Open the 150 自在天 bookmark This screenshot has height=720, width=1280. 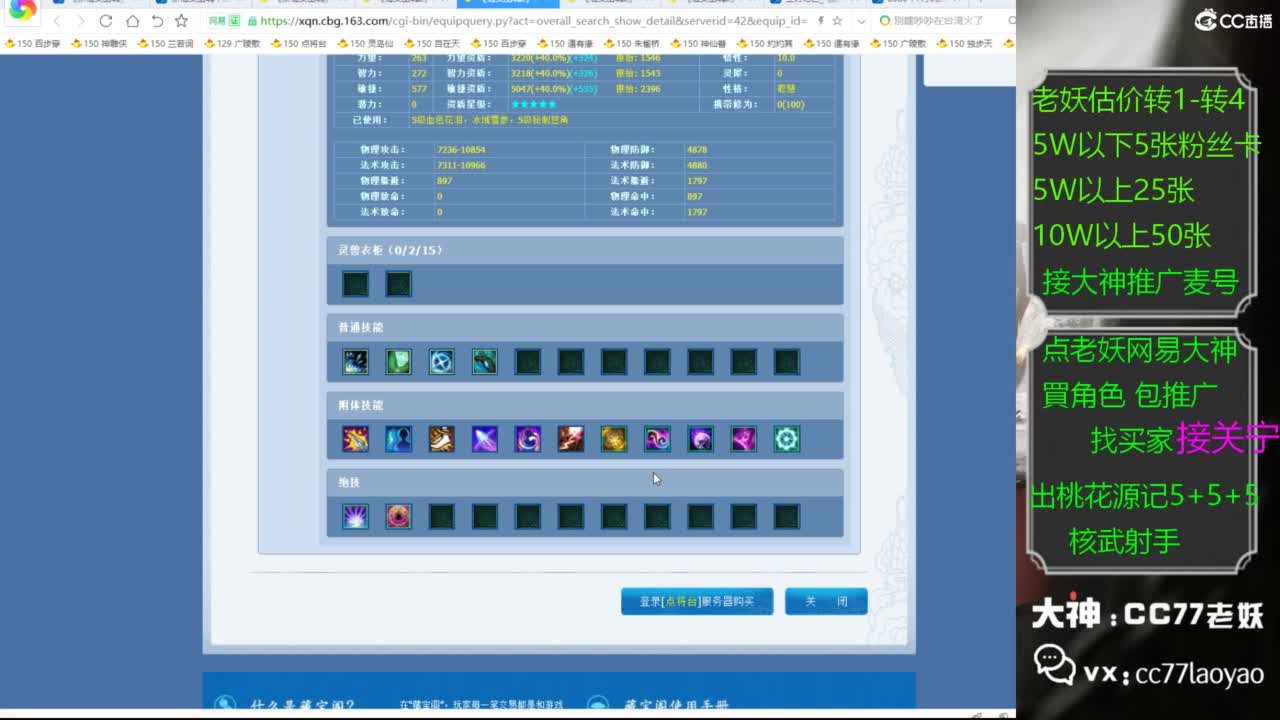tap(431, 43)
